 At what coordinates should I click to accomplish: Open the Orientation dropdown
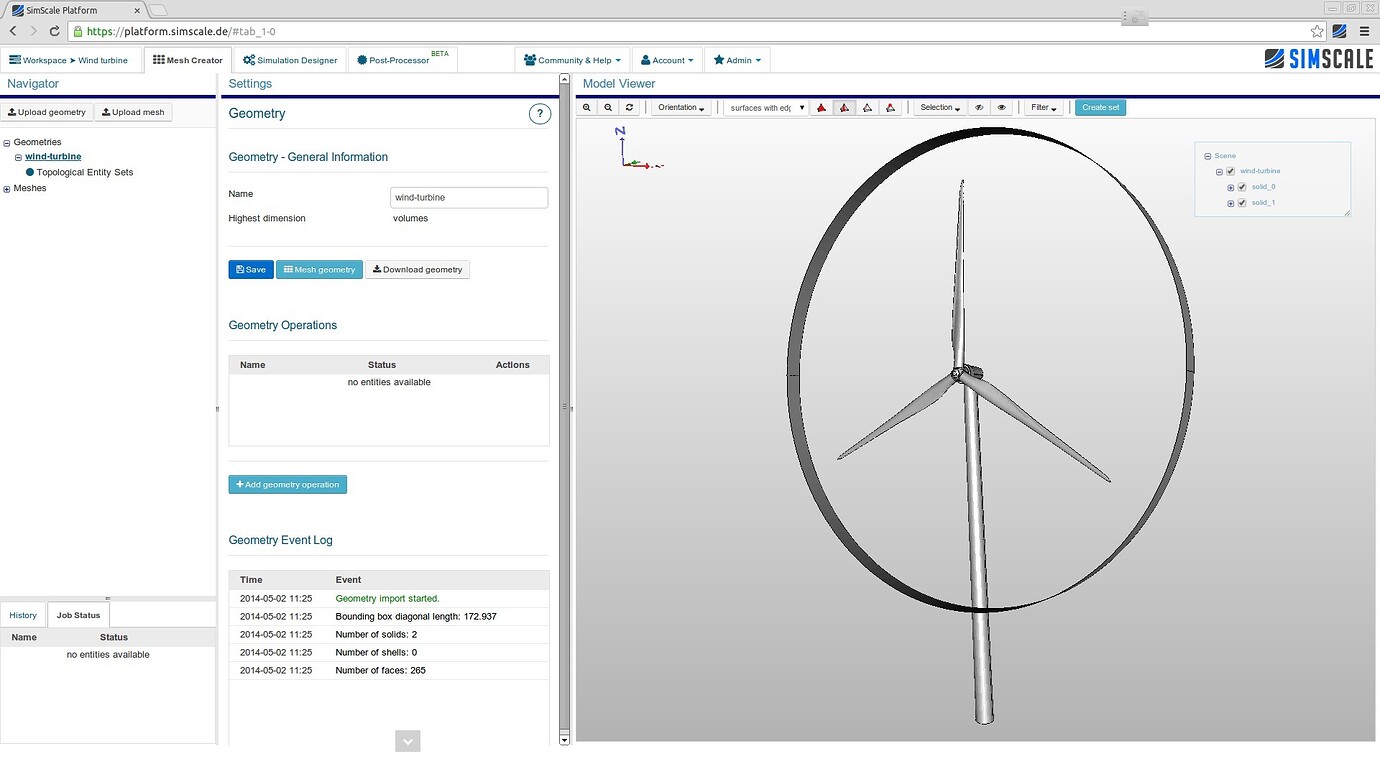tap(681, 107)
